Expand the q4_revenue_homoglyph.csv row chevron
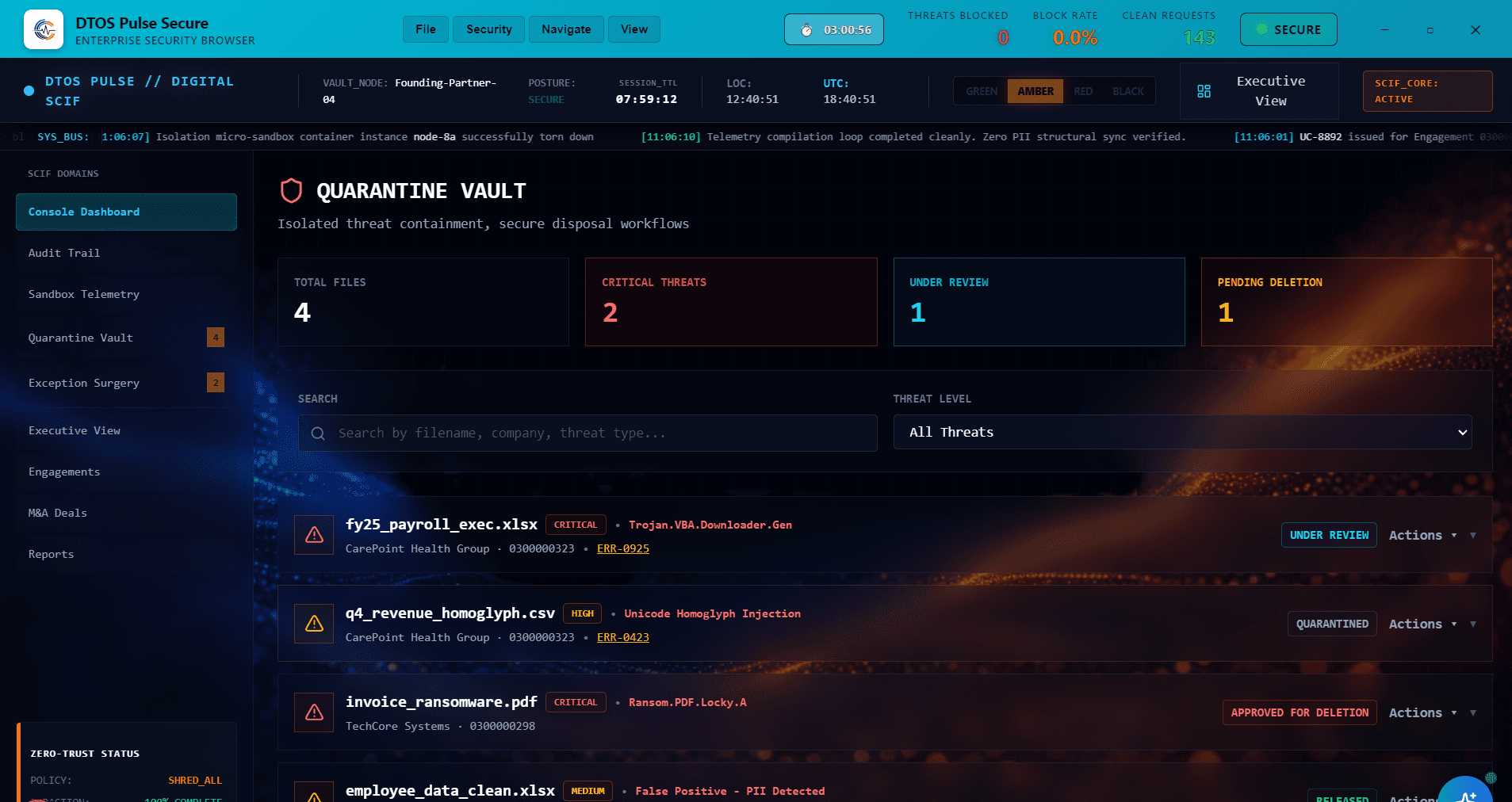 point(1473,624)
